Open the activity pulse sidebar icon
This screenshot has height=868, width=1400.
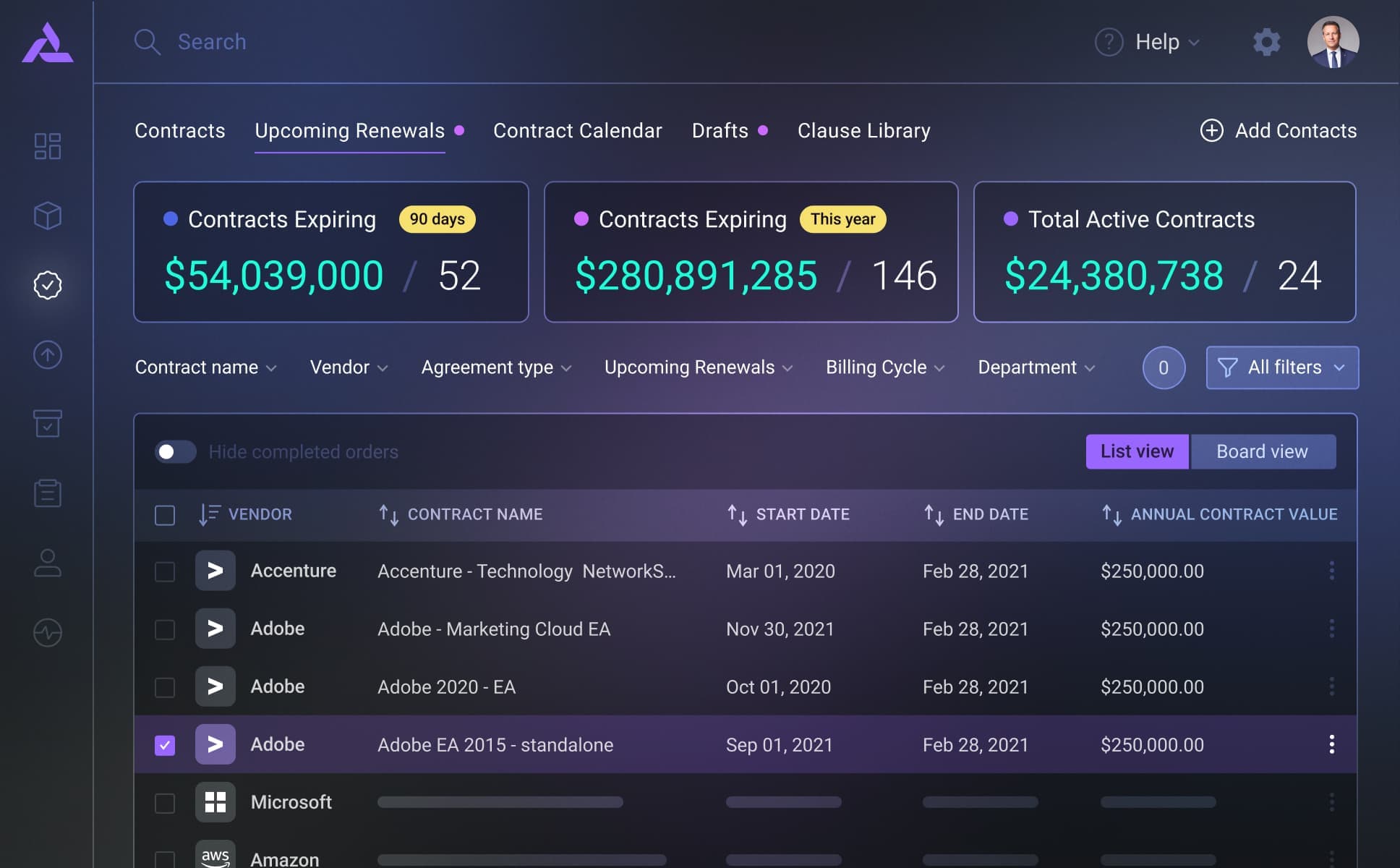48,633
